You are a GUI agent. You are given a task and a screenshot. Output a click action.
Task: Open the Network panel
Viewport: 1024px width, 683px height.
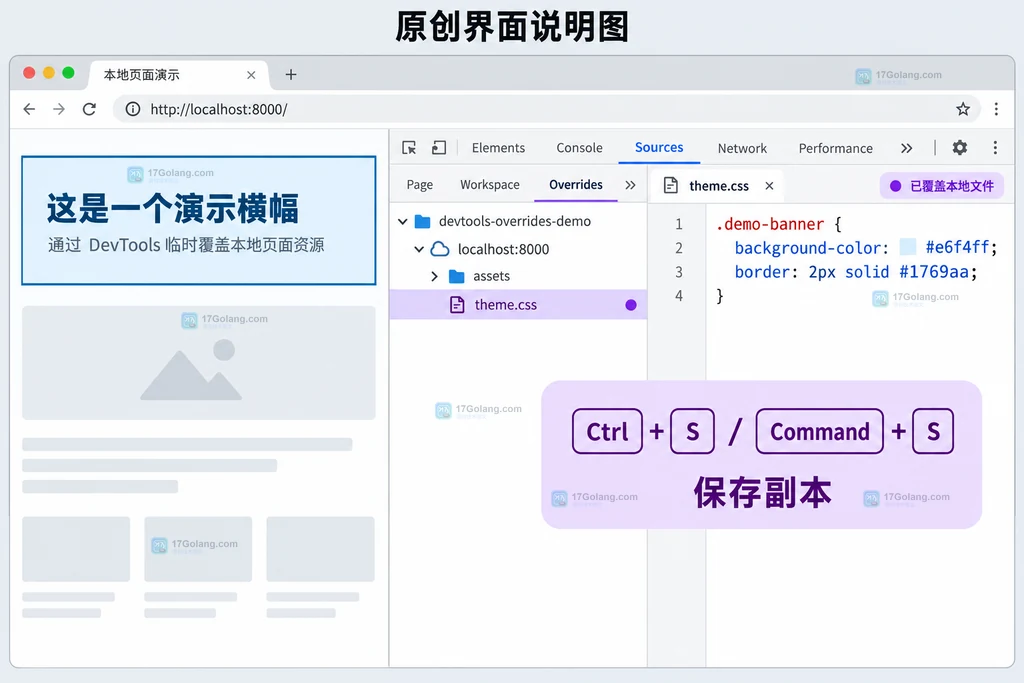[x=742, y=148]
